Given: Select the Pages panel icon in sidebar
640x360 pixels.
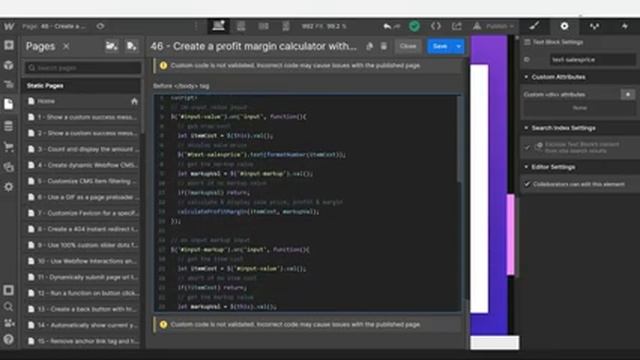Looking at the screenshot, I should (x=9, y=104).
